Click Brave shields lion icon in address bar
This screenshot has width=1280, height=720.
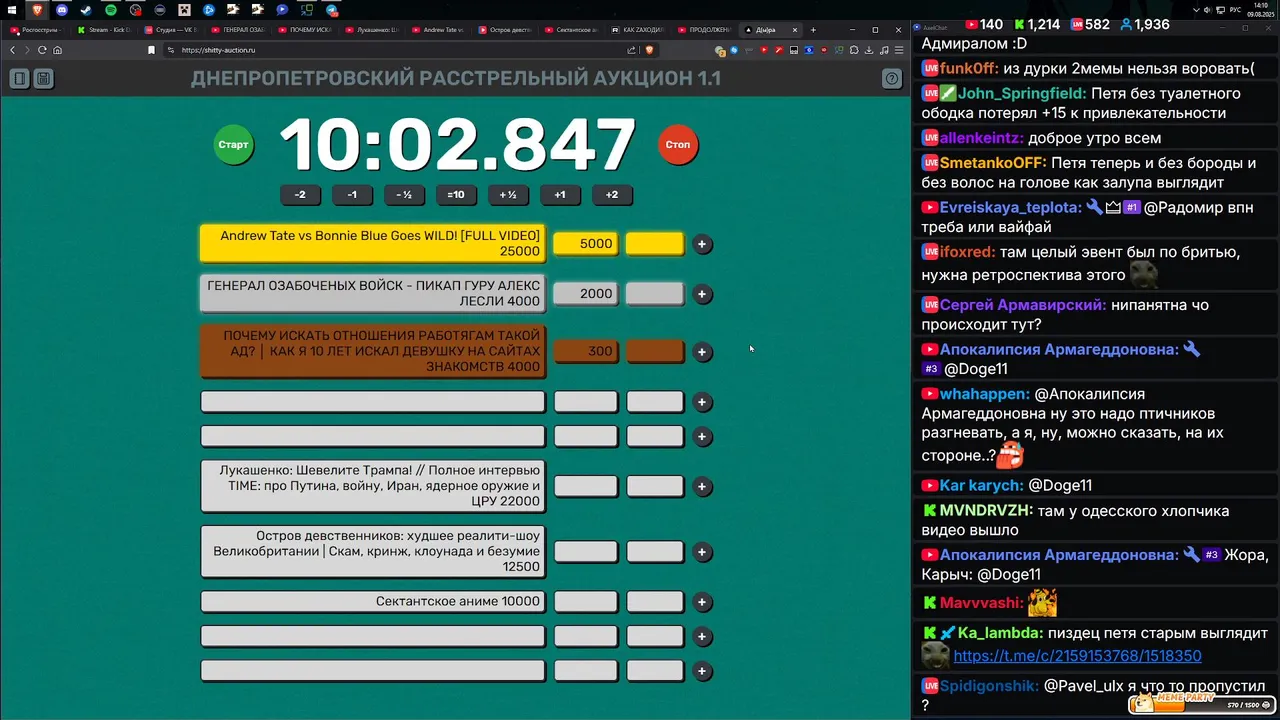pos(648,50)
